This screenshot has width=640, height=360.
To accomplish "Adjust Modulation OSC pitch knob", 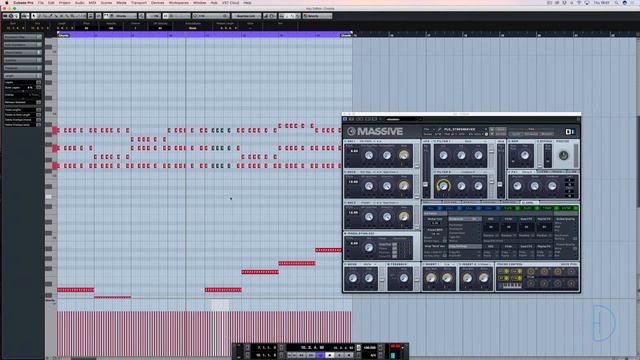I will tap(369, 247).
